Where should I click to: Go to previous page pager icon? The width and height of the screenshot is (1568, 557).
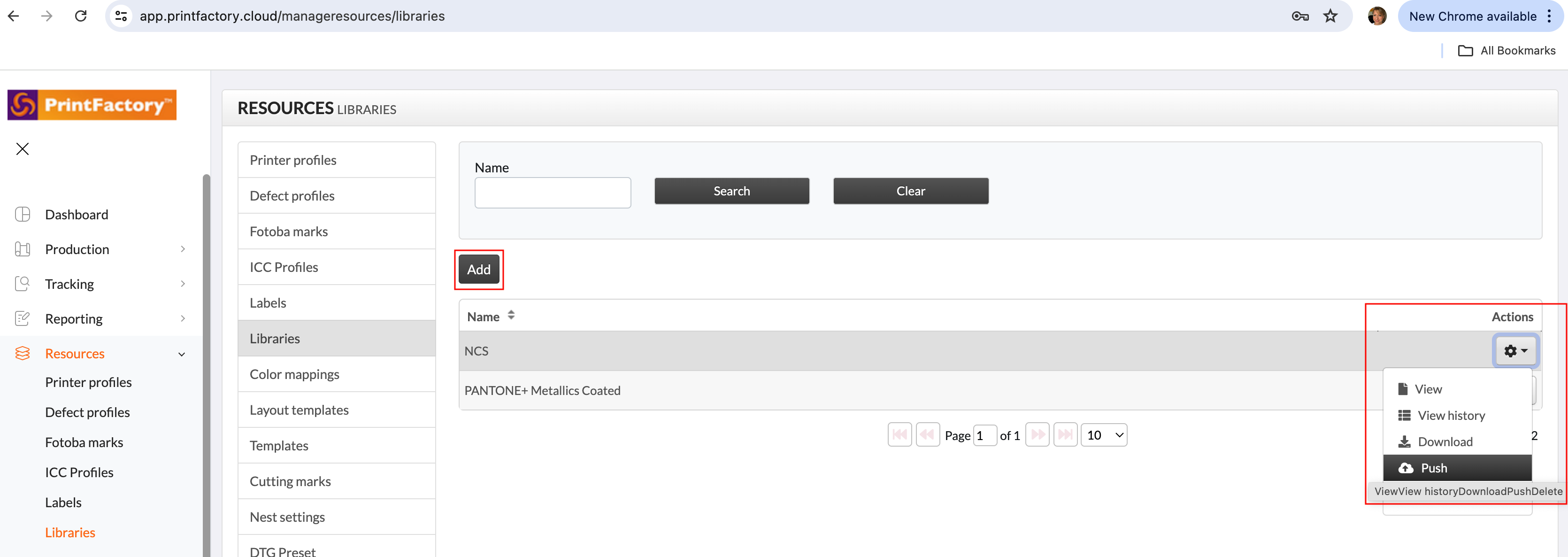tap(928, 434)
